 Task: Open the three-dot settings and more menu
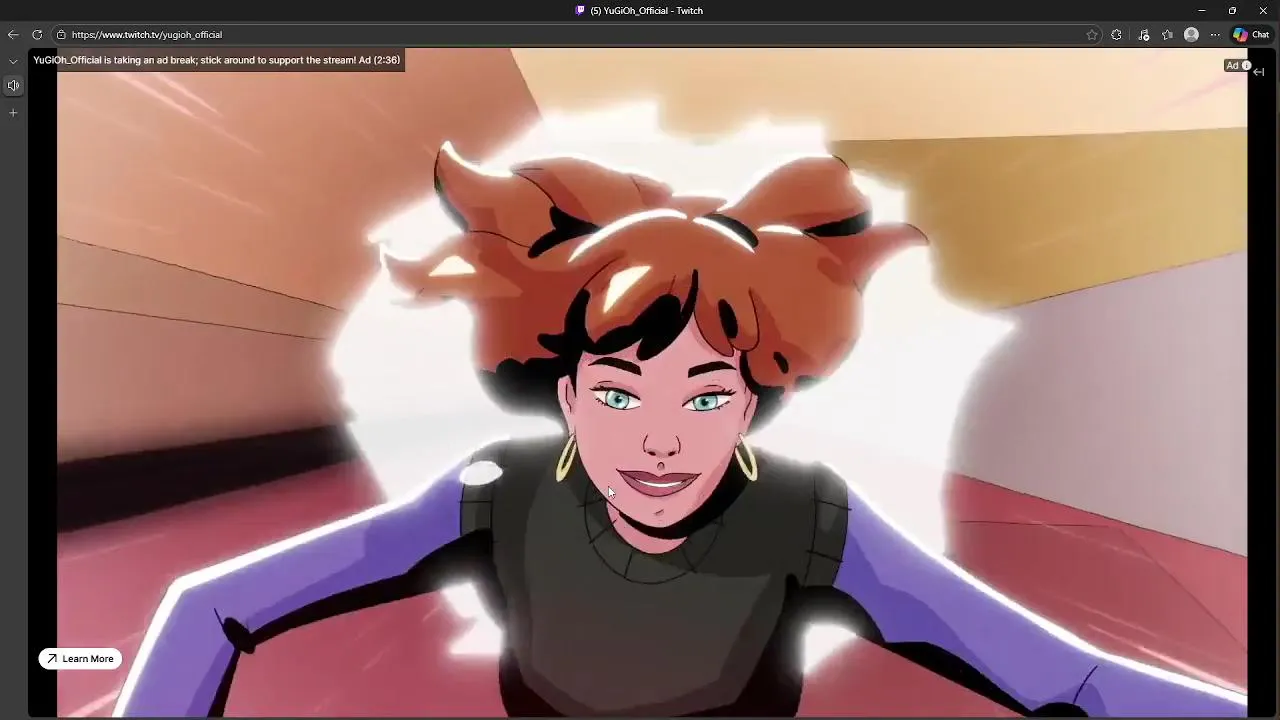click(x=1215, y=34)
